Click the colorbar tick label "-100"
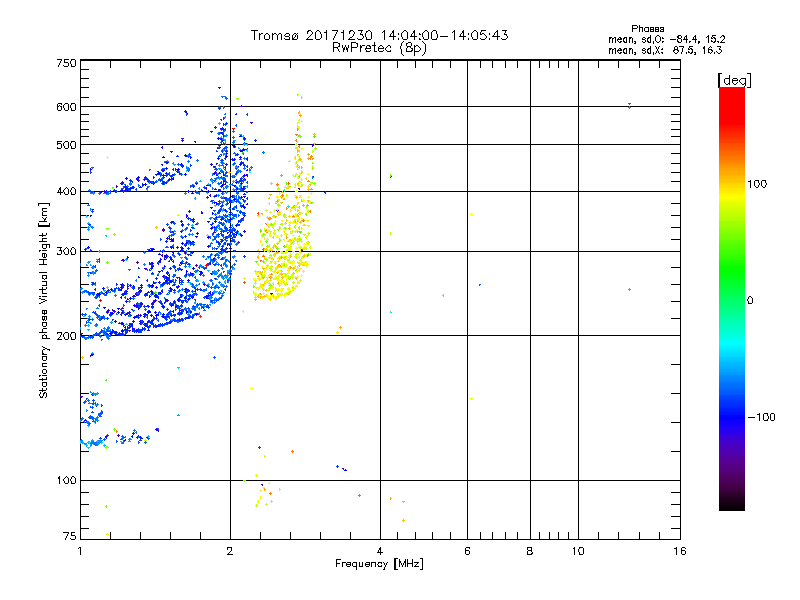The width and height of the screenshot is (800, 600). click(x=761, y=417)
